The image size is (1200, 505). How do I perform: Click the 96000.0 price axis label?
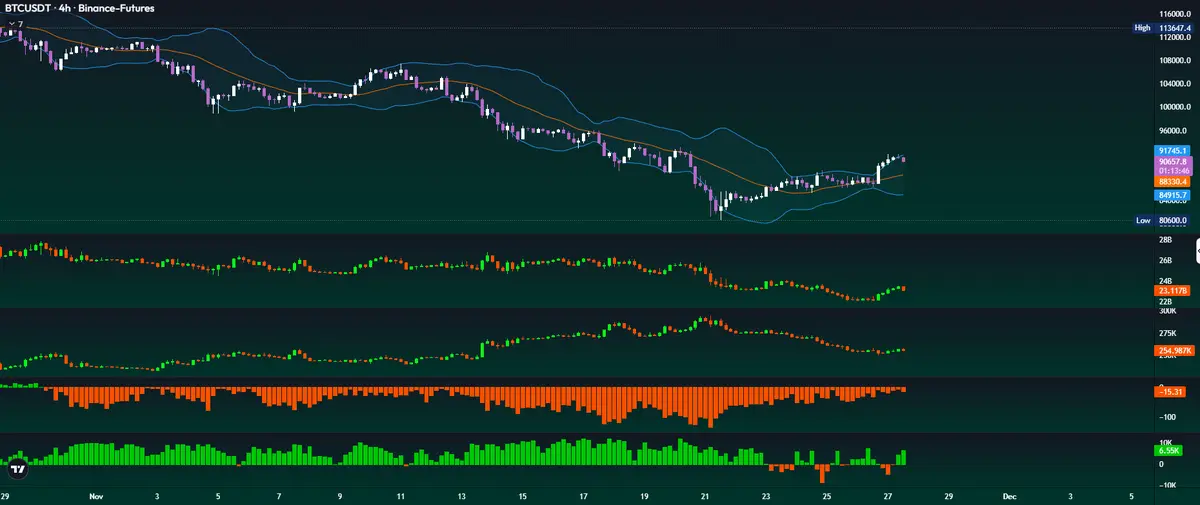coord(1174,131)
